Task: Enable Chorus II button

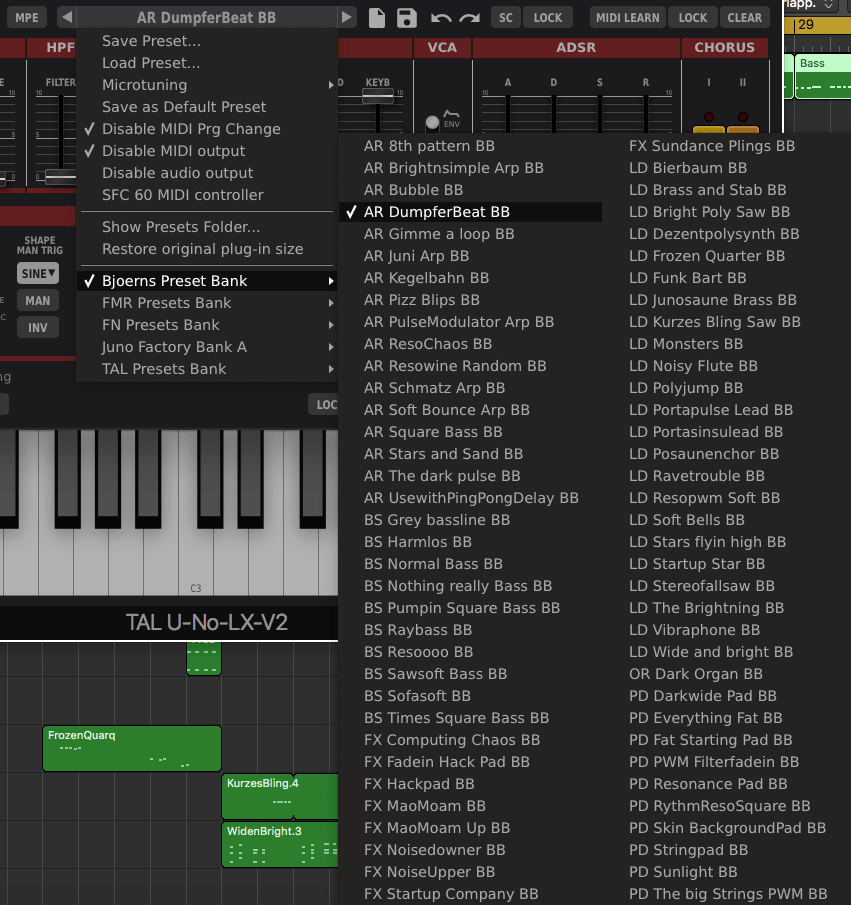Action: 742,130
